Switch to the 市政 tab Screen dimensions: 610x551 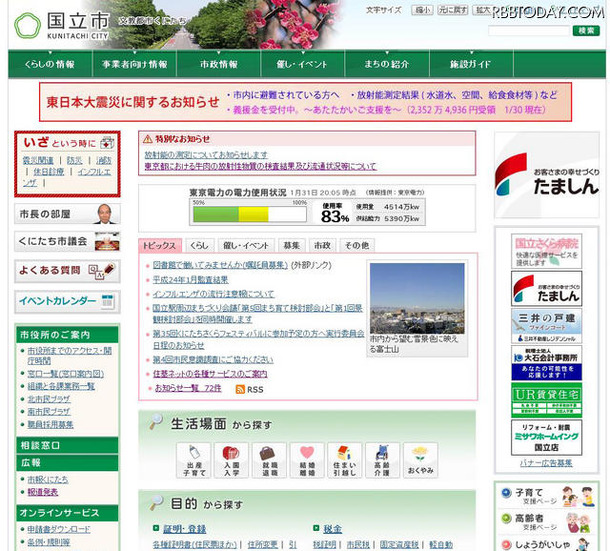coord(323,246)
